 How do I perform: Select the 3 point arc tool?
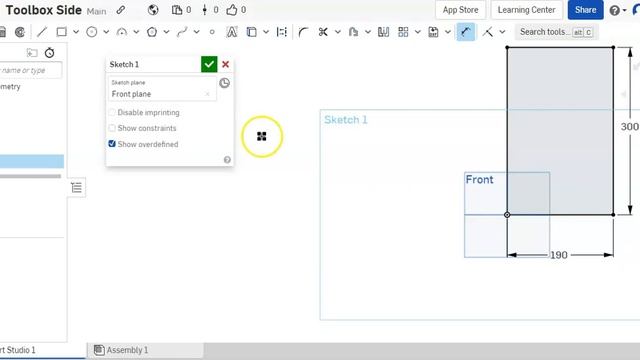coord(122,32)
